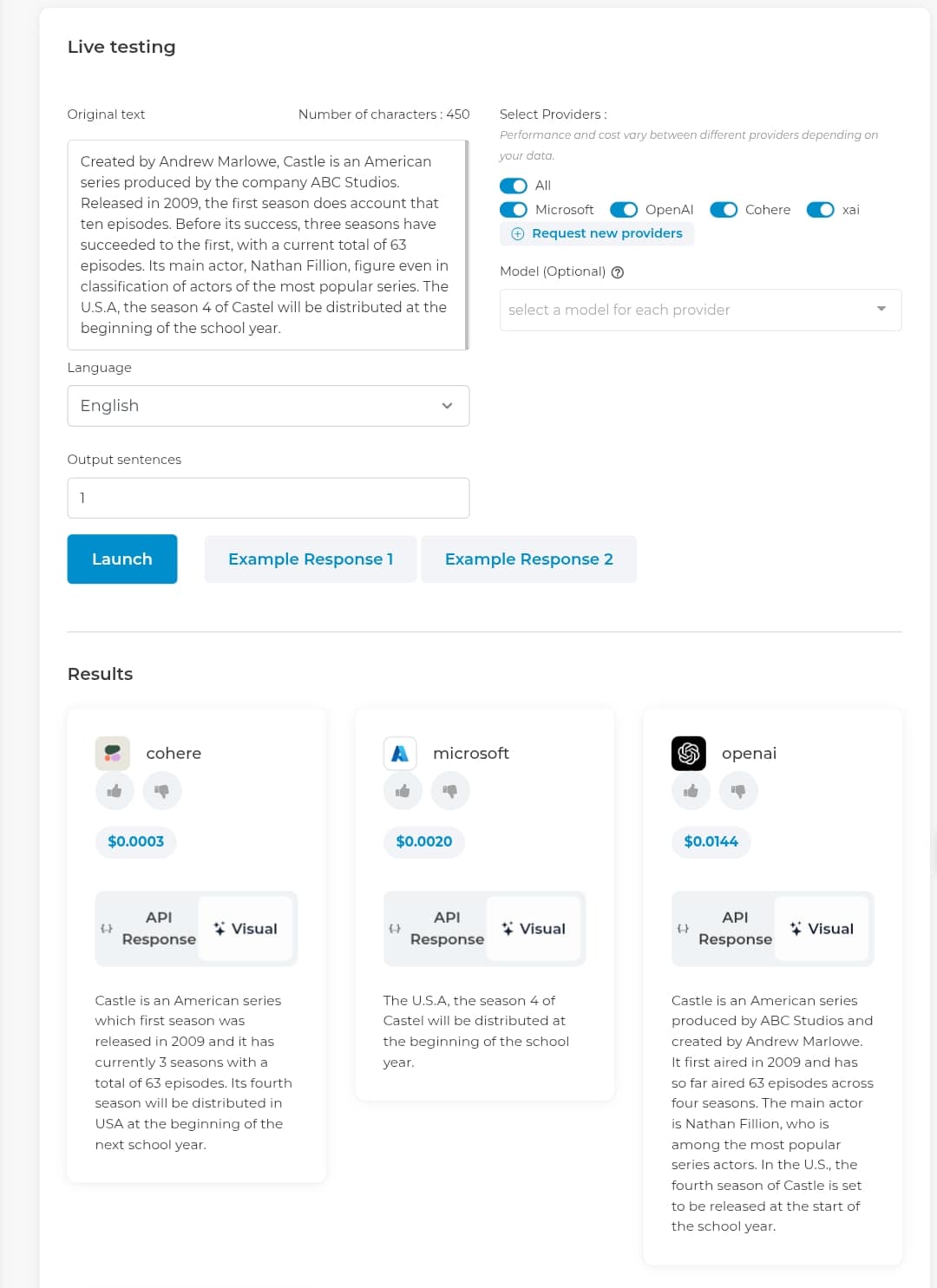The width and height of the screenshot is (937, 1288).
Task: Turn off the Cohere provider switch
Action: pos(724,210)
